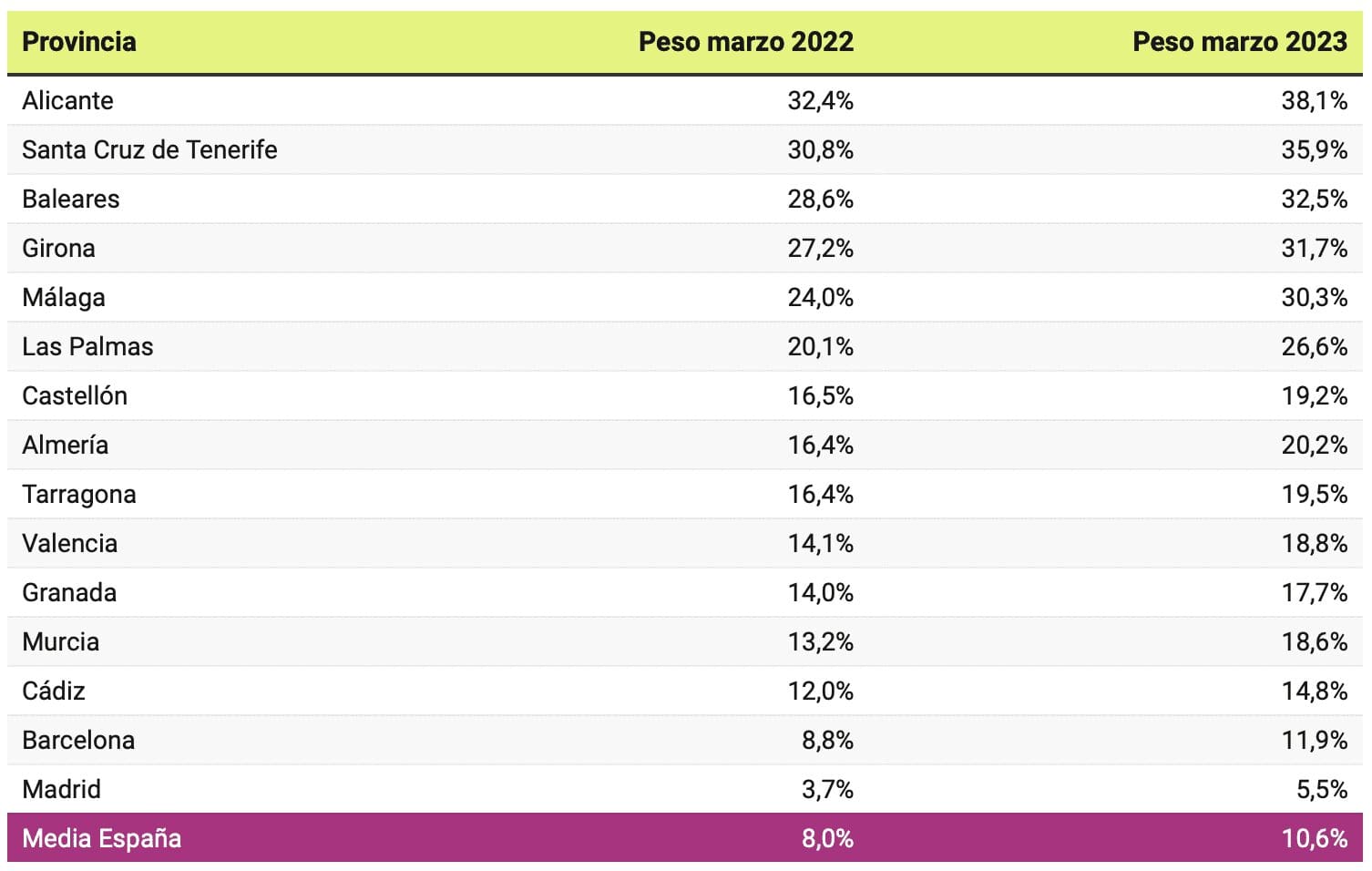The height and width of the screenshot is (871, 1372).
Task: Click Las Palmas 2023 value 26,6%
Action: 1314,346
